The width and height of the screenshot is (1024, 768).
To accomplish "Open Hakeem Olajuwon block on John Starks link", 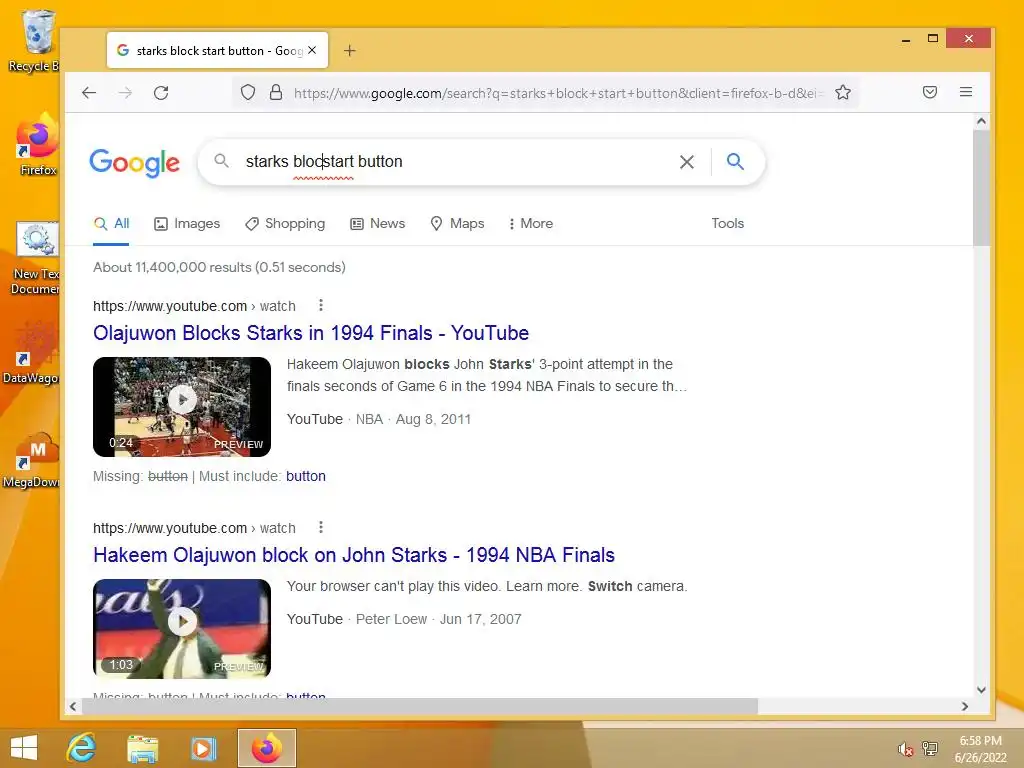I will tap(354, 555).
